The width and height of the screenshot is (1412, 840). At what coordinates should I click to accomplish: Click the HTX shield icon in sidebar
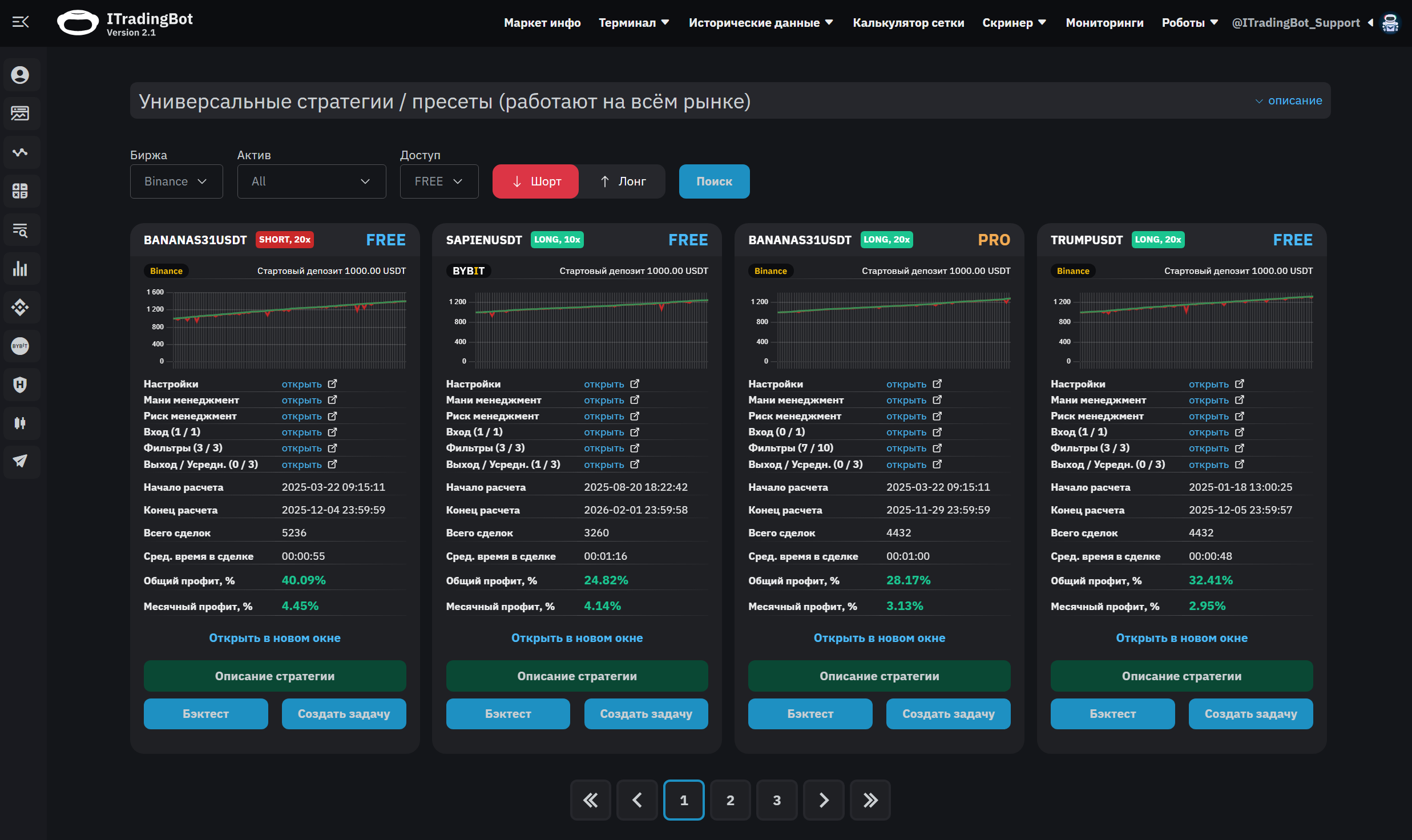(21, 384)
